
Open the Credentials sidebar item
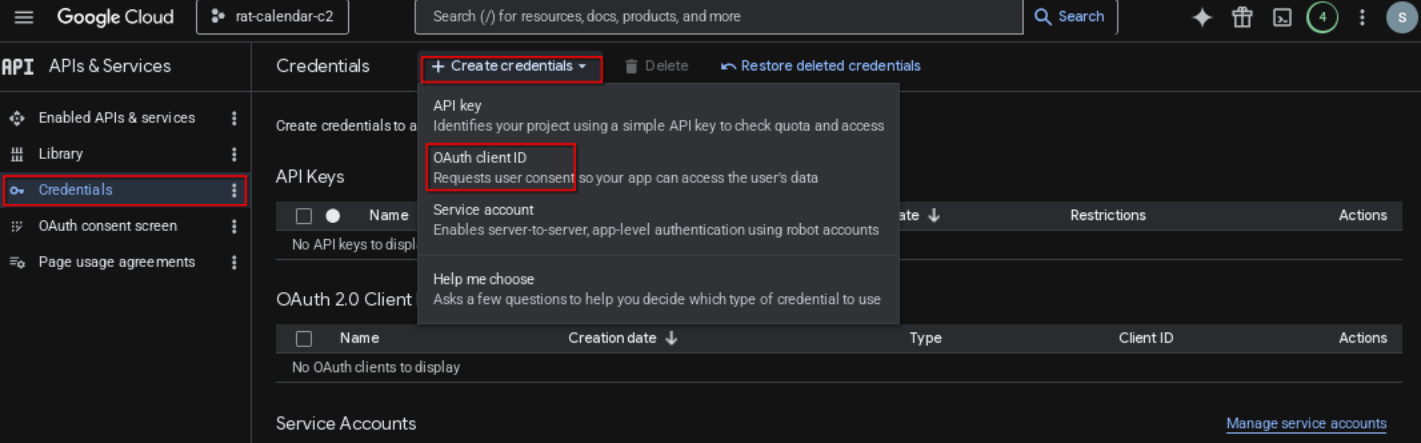point(125,190)
